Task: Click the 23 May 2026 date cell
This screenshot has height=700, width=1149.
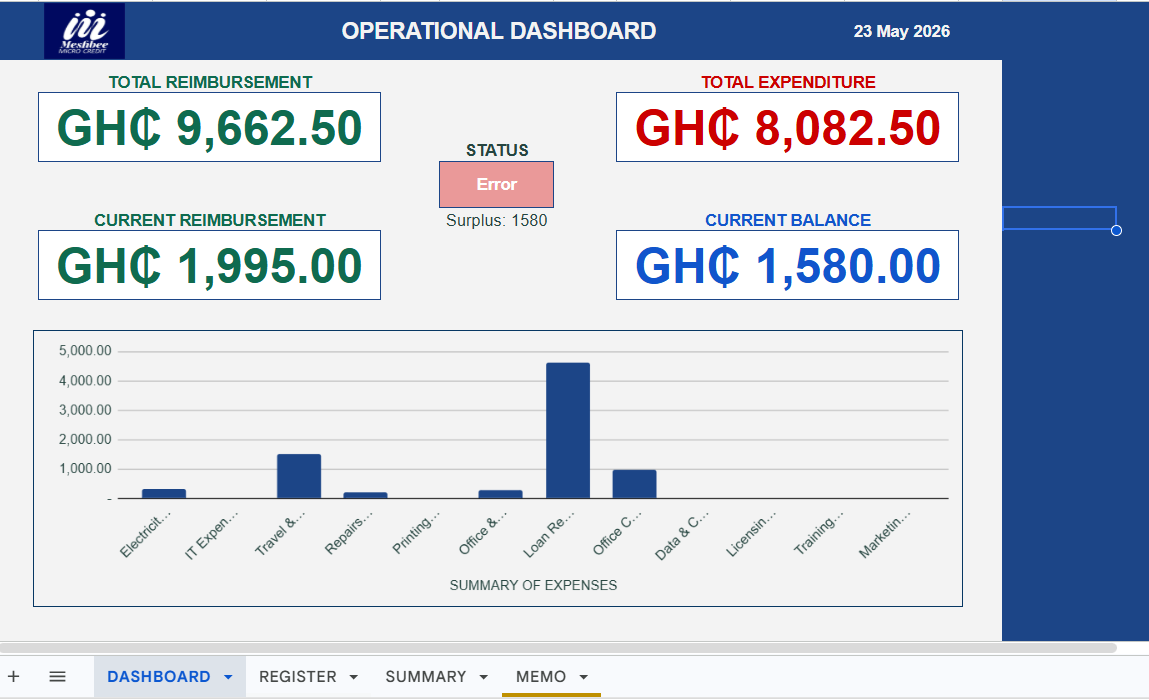Action: (901, 32)
